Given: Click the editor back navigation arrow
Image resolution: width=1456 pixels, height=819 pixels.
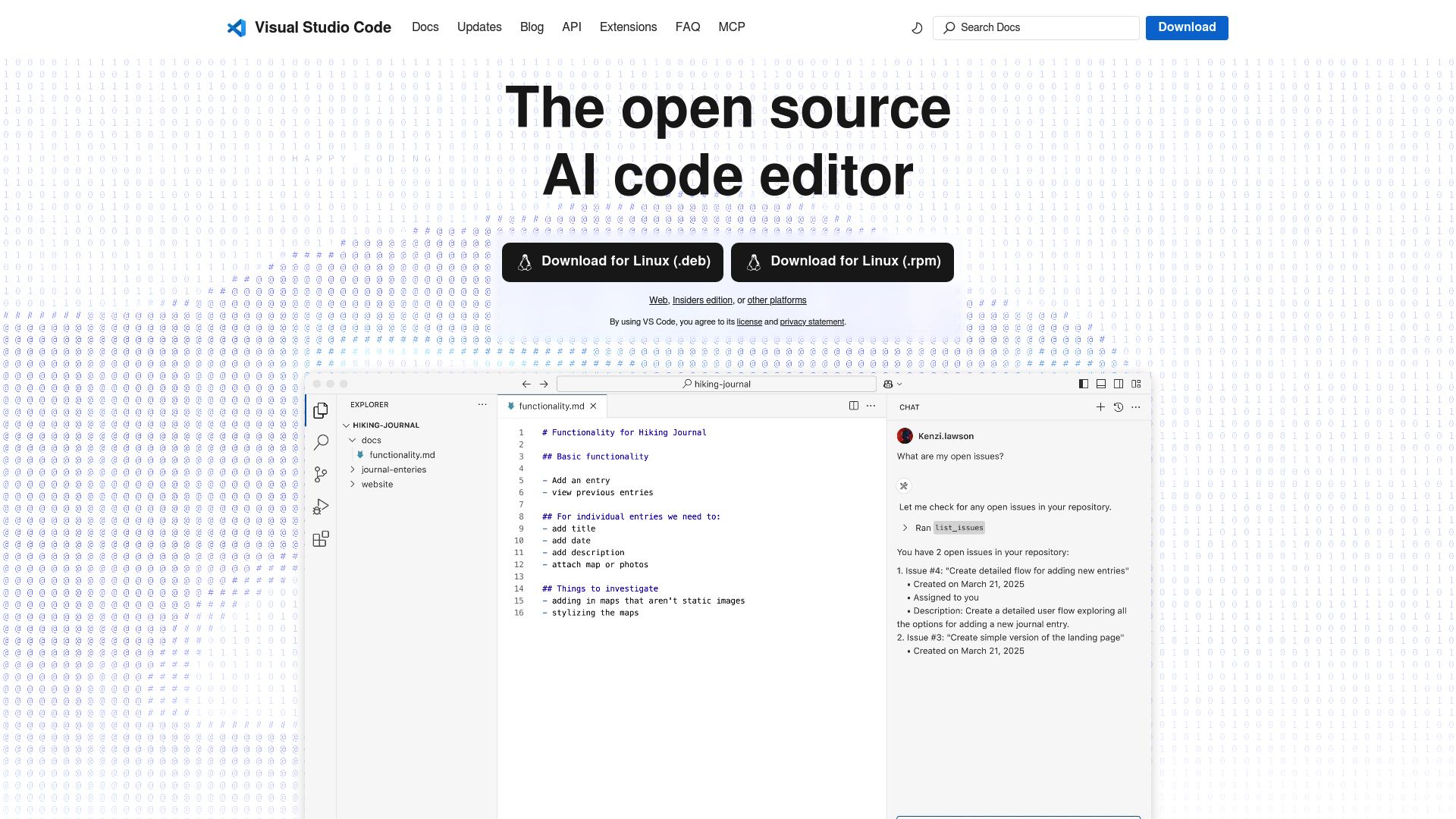Looking at the screenshot, I should (526, 384).
